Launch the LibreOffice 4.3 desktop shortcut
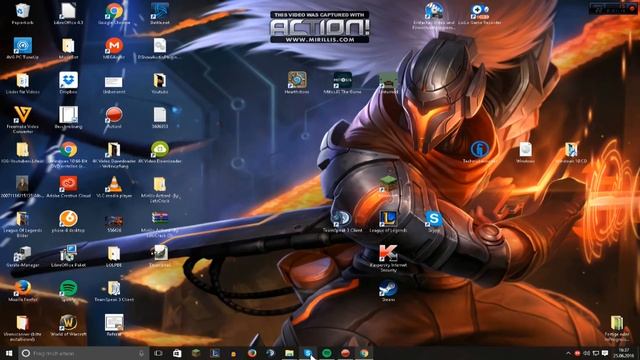 tap(68, 14)
